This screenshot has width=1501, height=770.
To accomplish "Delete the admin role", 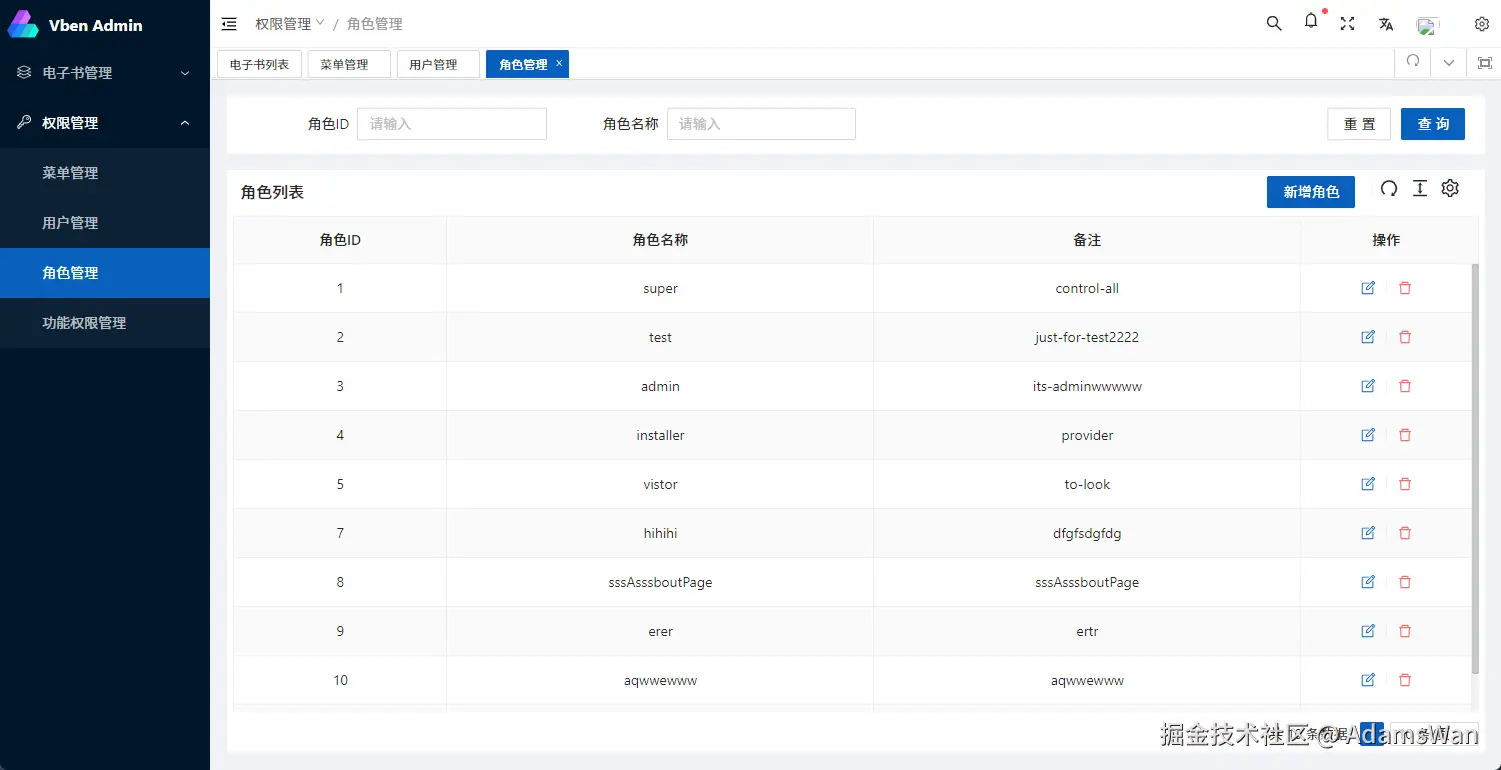I will (1405, 386).
